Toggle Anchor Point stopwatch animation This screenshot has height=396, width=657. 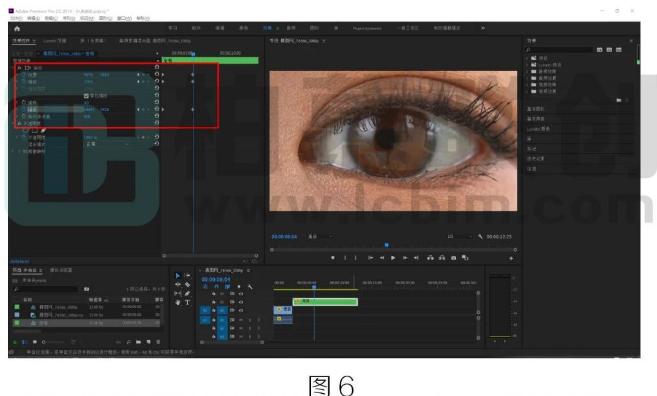click(24, 109)
